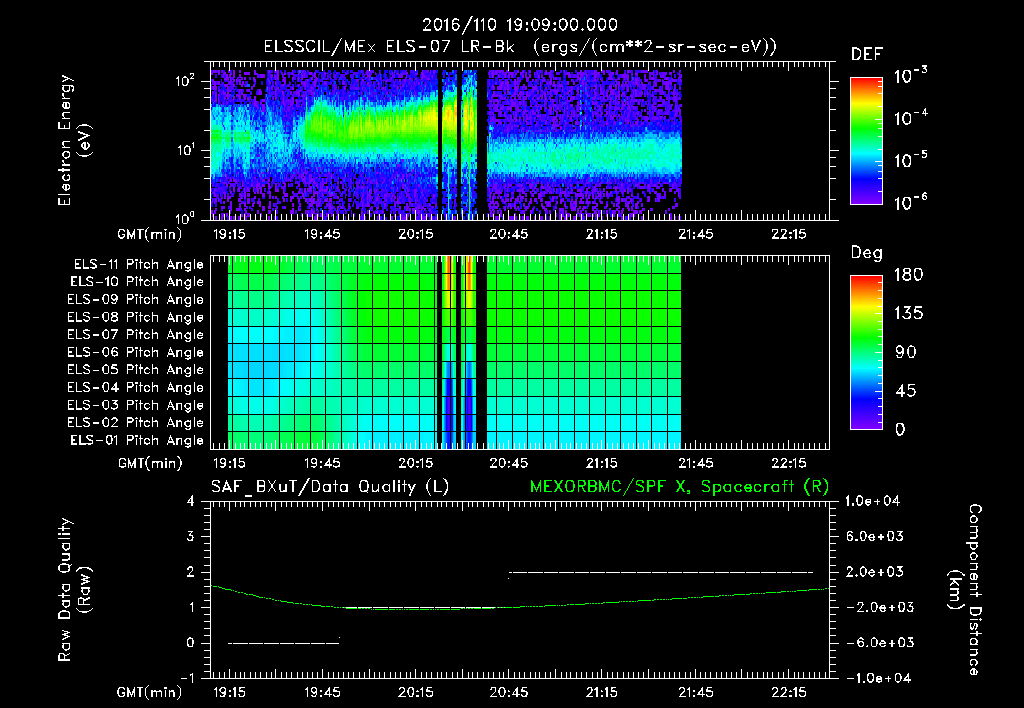Click the 1.0e+04 right axis tick label

pos(872,502)
